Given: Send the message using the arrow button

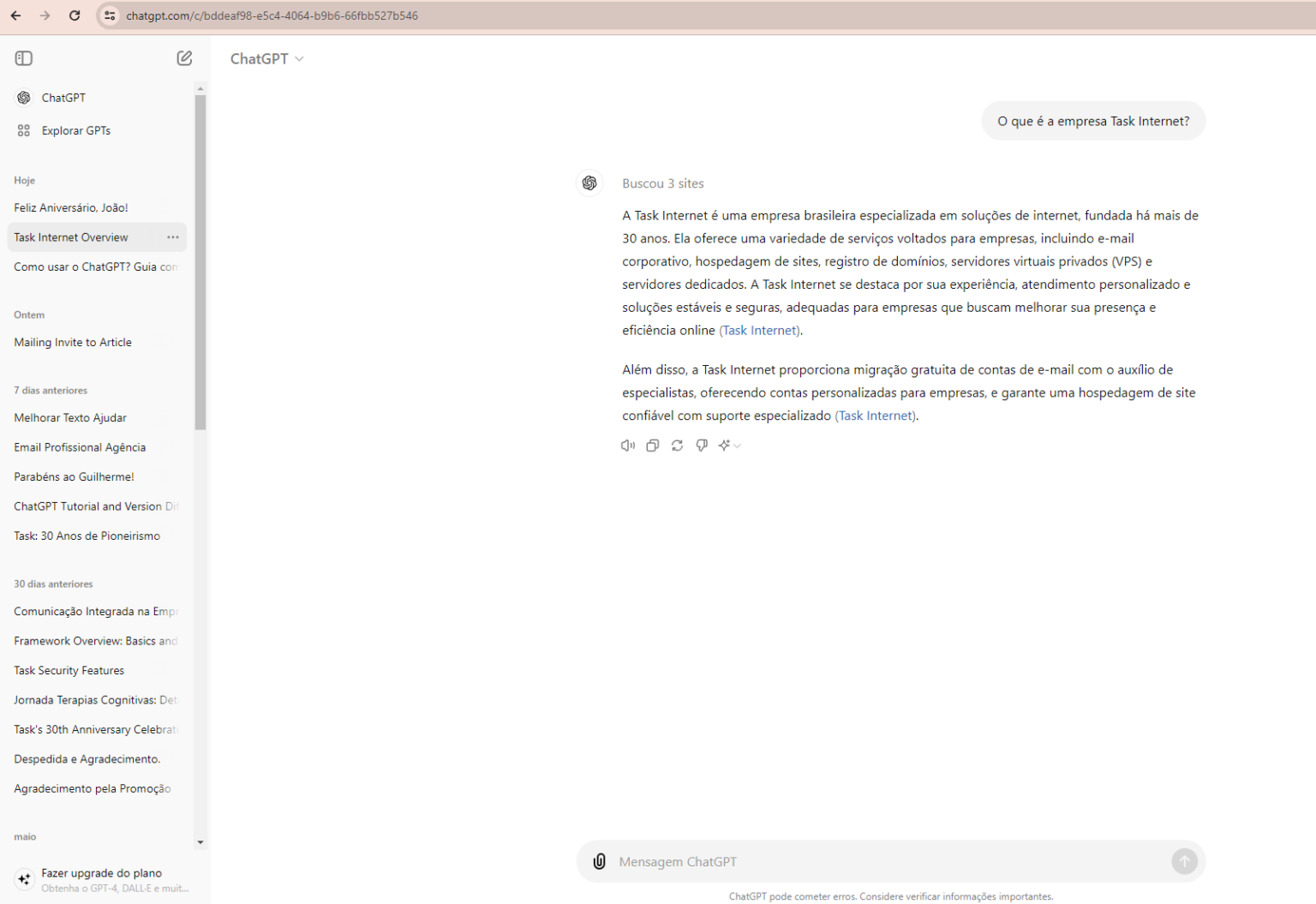Looking at the screenshot, I should pyautogui.click(x=1185, y=861).
